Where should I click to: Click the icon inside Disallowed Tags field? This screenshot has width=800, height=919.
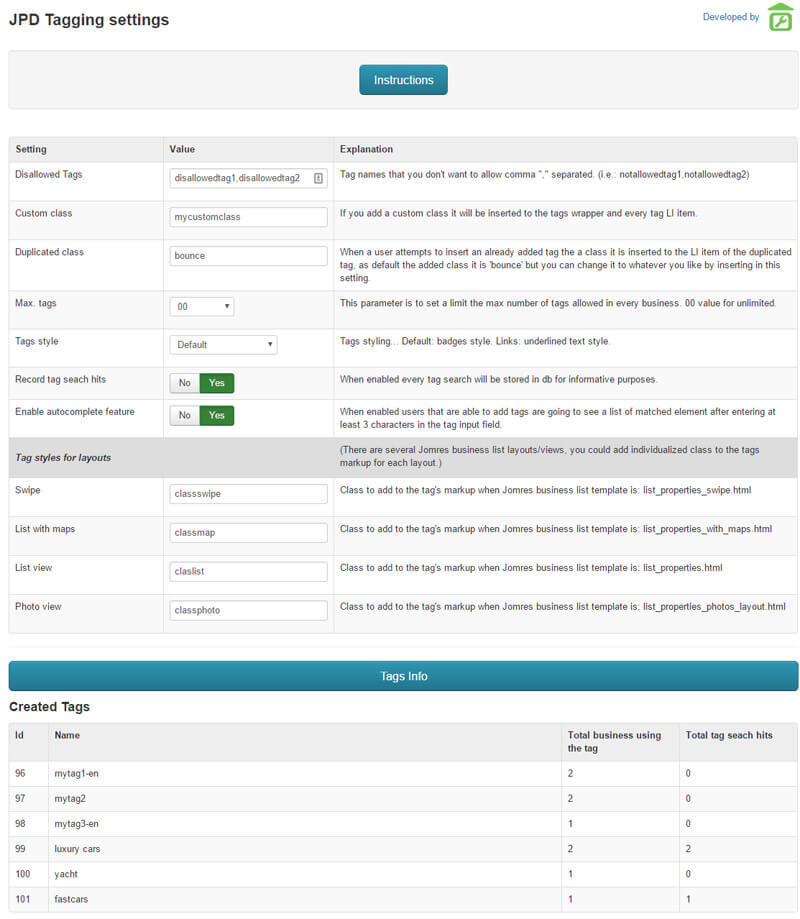point(318,178)
